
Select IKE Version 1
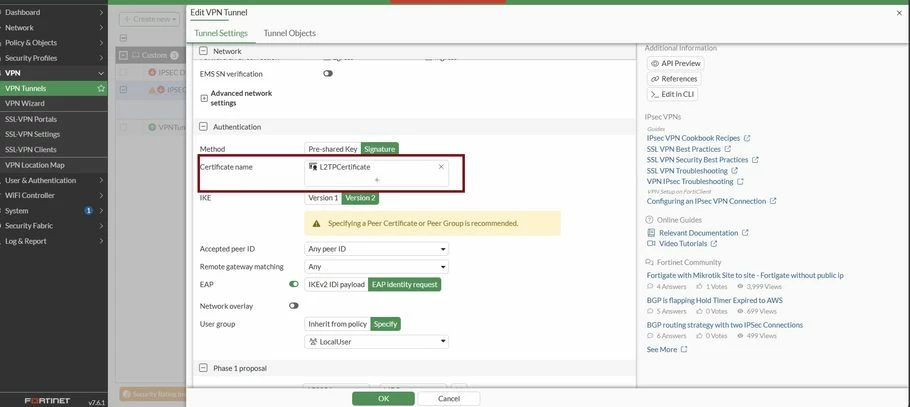pos(323,198)
